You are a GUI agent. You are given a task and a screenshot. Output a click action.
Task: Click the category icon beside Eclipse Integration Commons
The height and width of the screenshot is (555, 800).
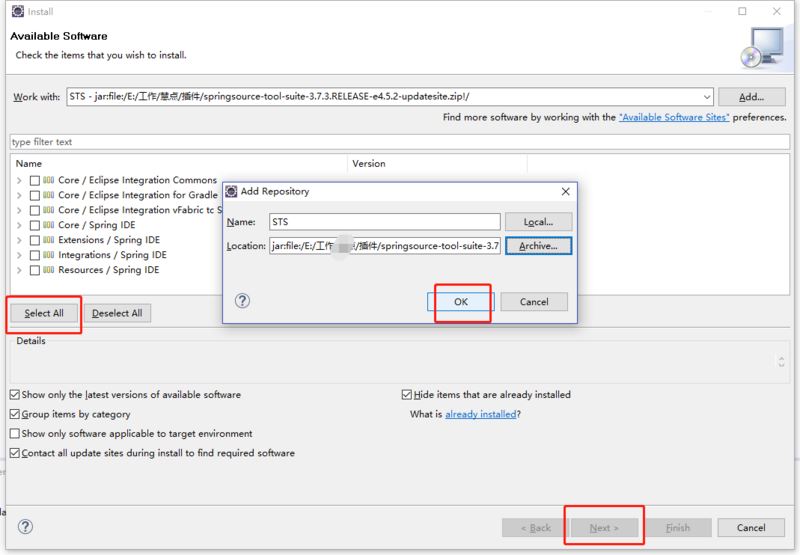48,180
